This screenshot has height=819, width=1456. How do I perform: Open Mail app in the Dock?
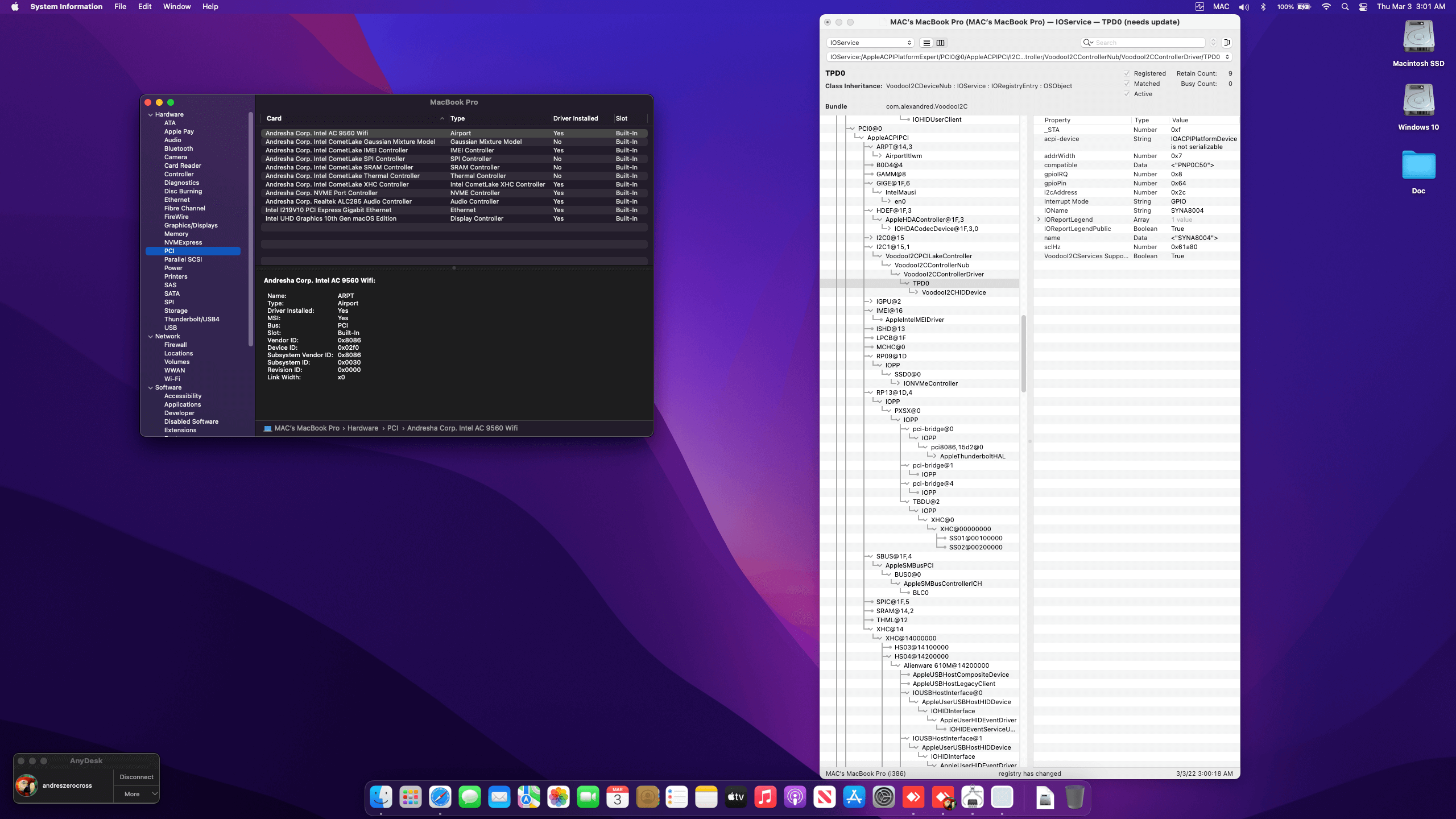499,797
